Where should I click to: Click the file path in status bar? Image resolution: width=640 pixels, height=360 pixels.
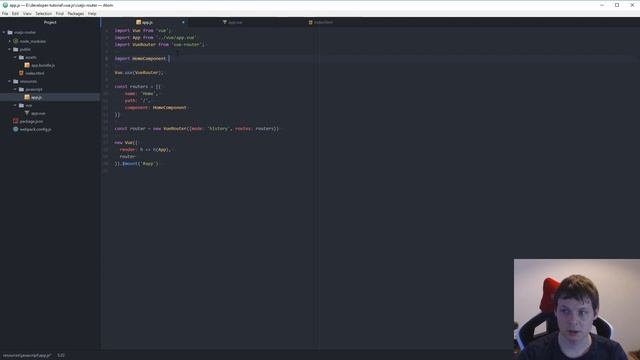click(x=27, y=356)
